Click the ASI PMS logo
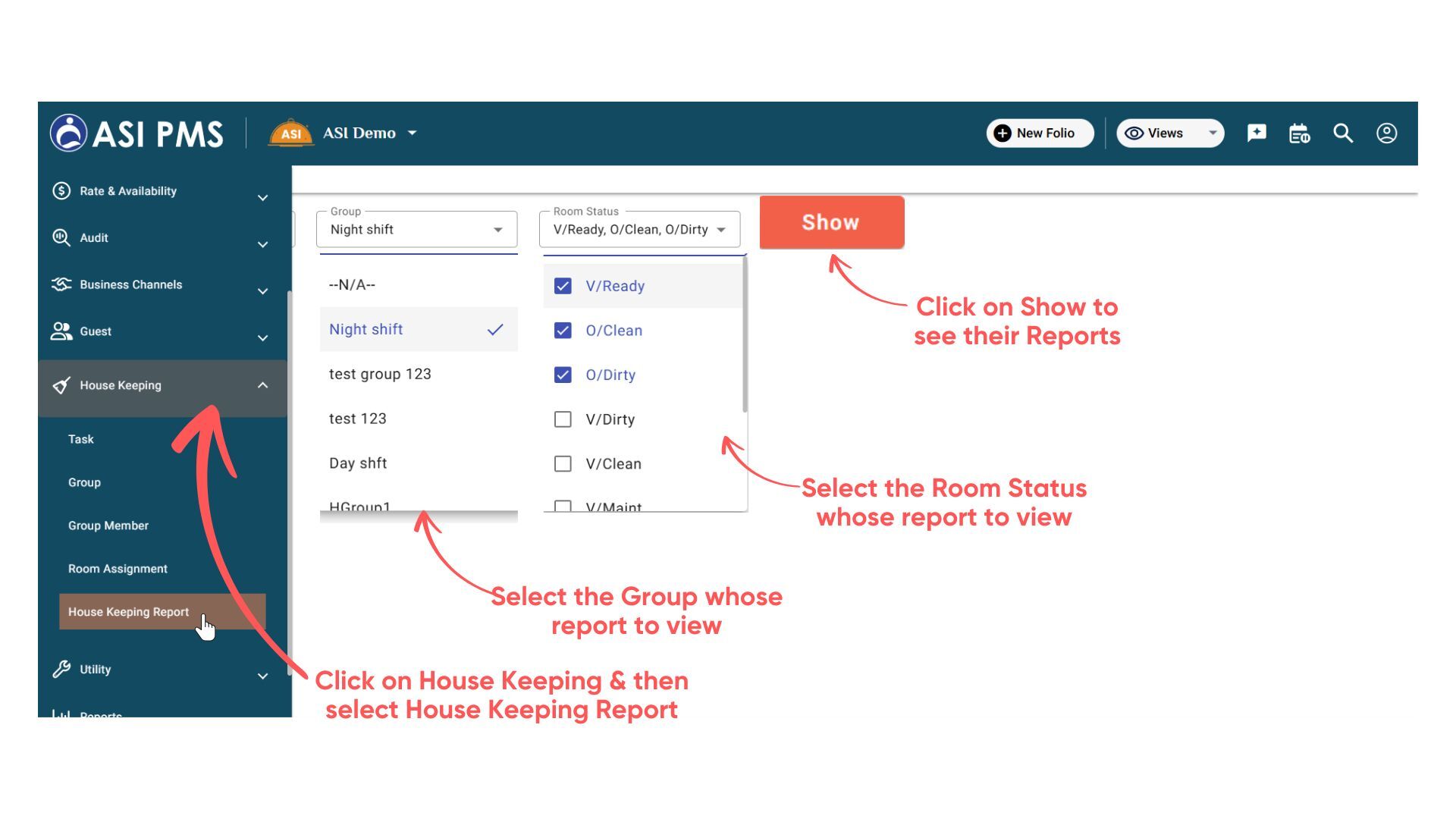1456x819 pixels. (137, 133)
